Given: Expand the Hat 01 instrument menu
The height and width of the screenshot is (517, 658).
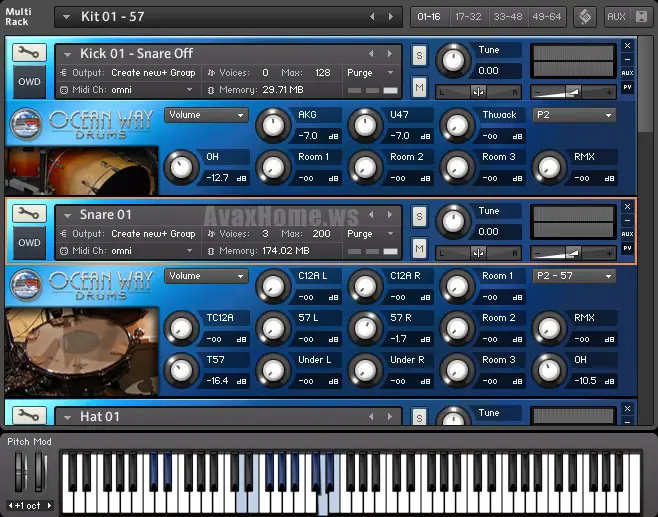Looking at the screenshot, I should (67, 417).
